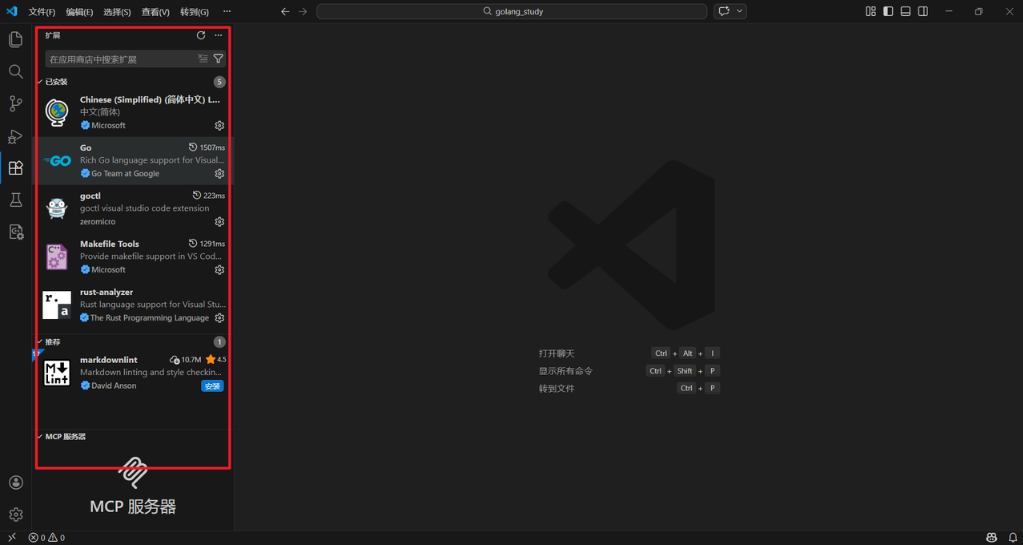Click the VS Code logo menu icon

pyautogui.click(x=12, y=11)
